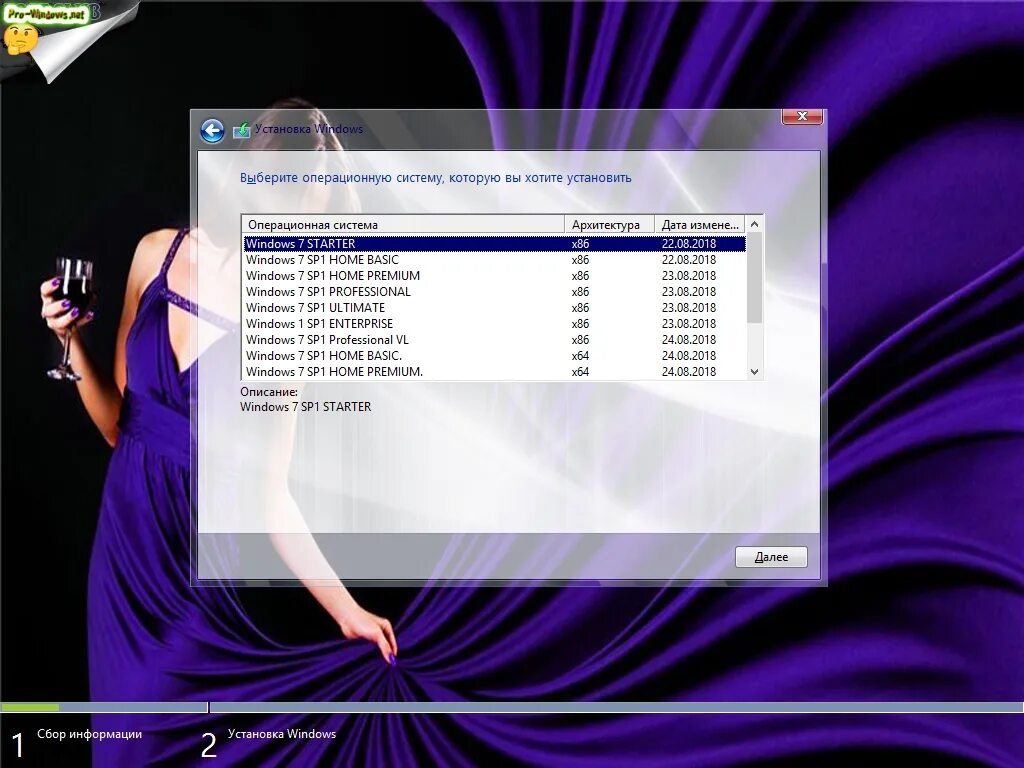Sort by Архитектура column header

609,225
